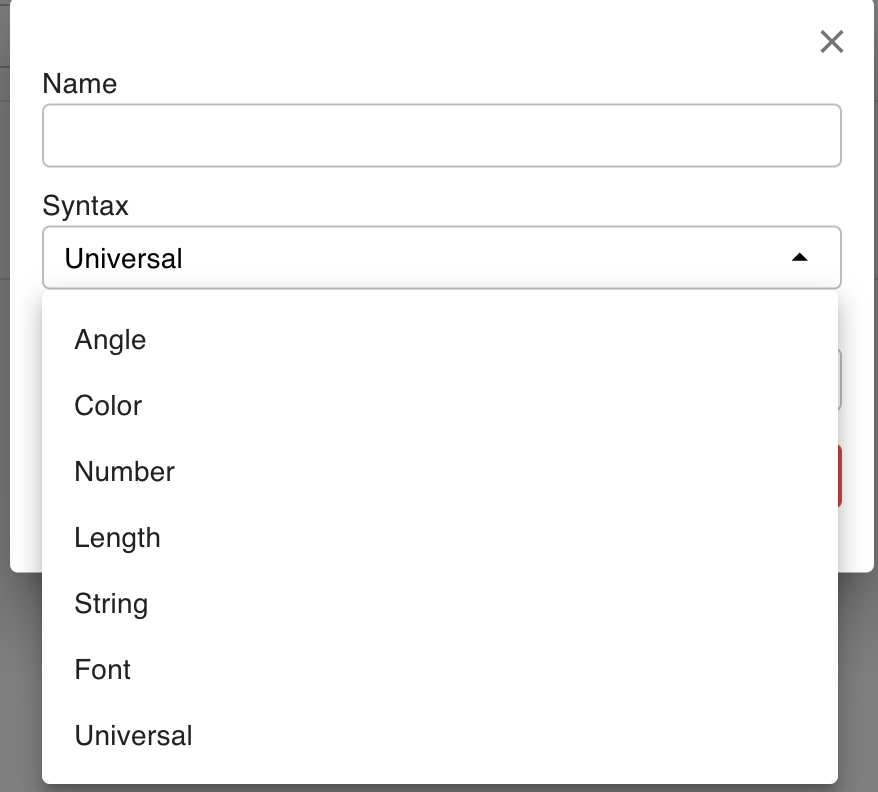The width and height of the screenshot is (878, 792).
Task: Collapse the Syntax list using the up-arrow
Action: pyautogui.click(x=799, y=258)
